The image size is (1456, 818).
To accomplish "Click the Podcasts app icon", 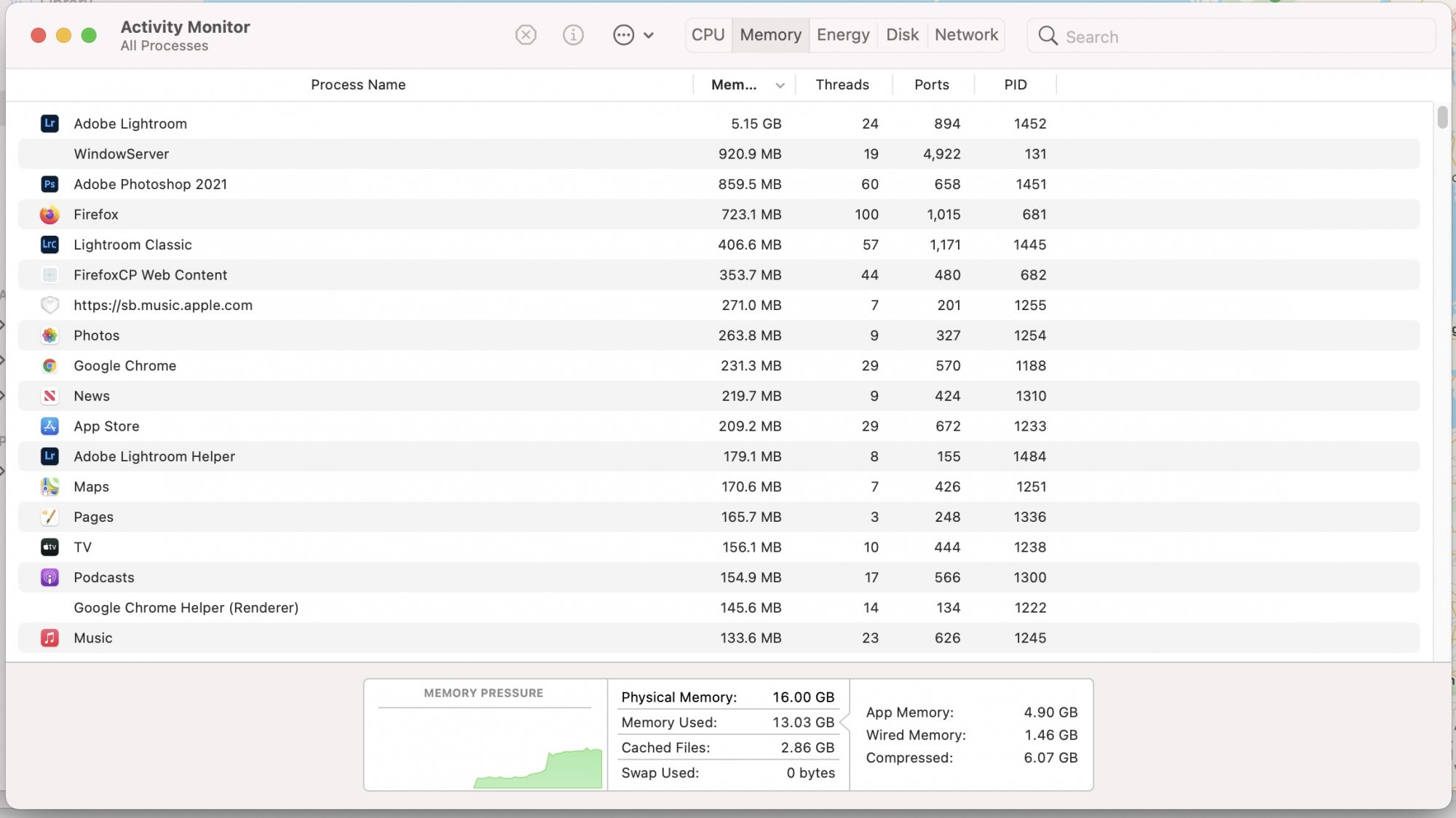I will [x=50, y=578].
